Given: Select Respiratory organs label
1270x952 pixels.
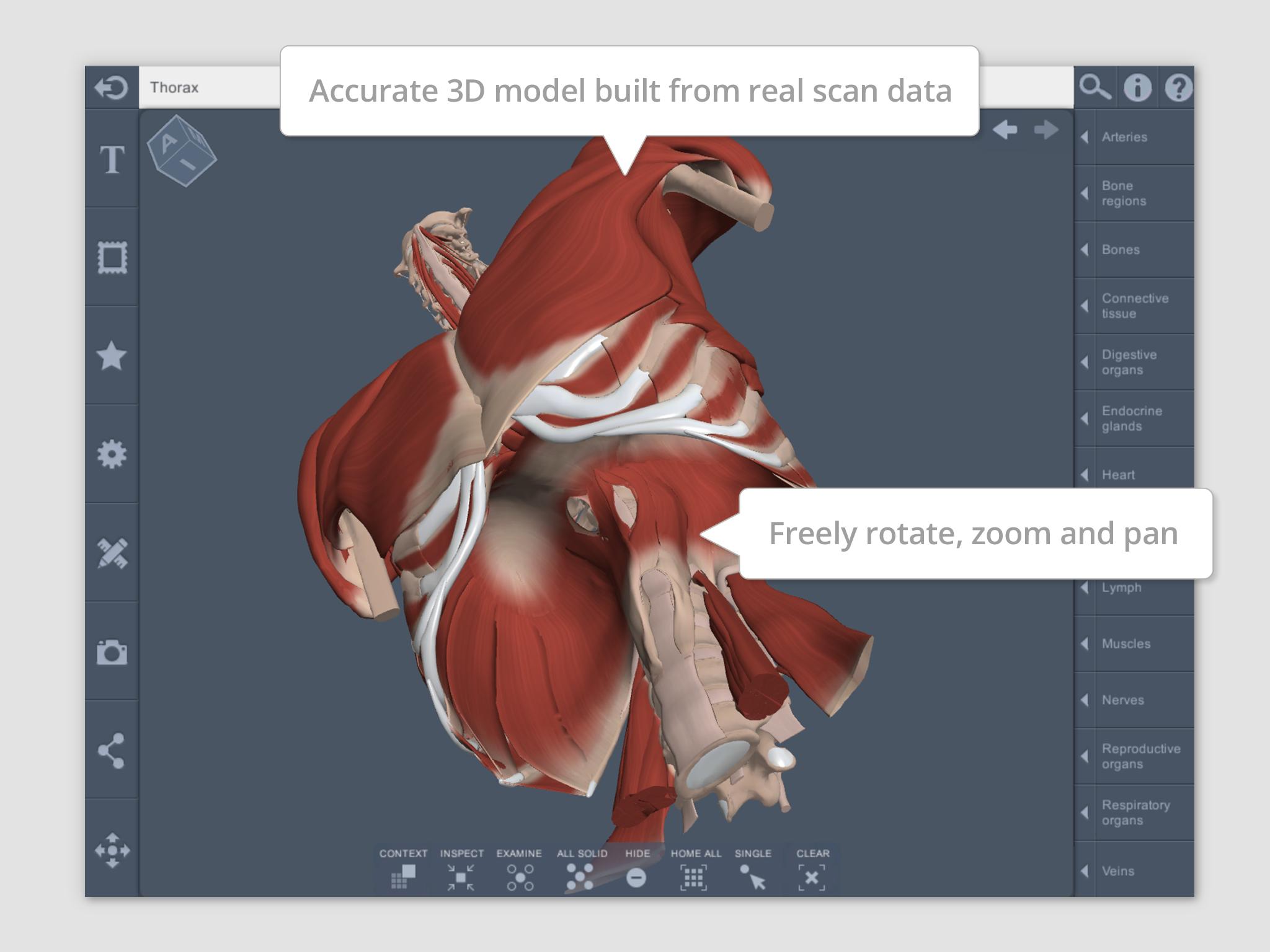Looking at the screenshot, I should point(1136,813).
